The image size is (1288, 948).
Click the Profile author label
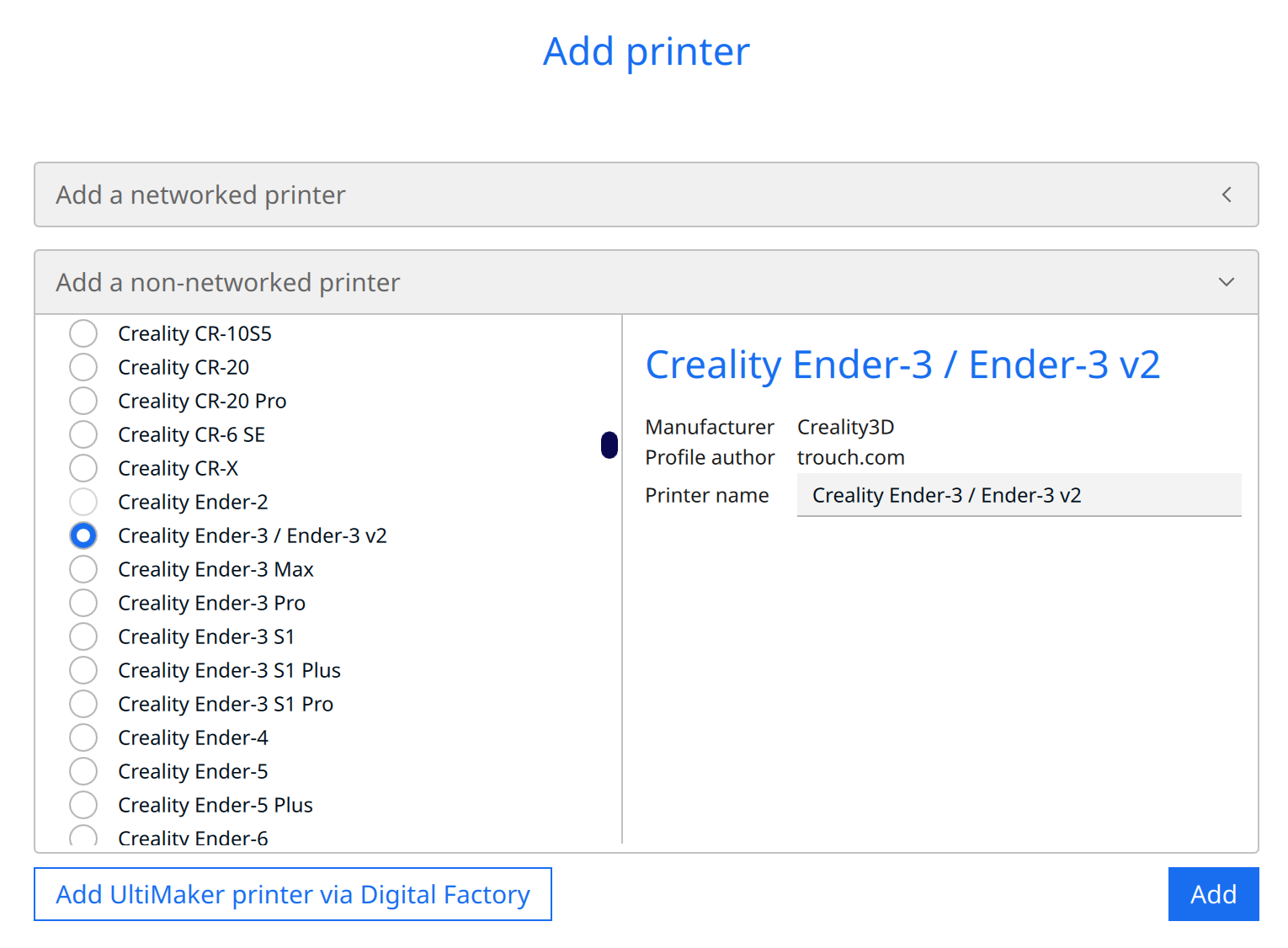tap(710, 457)
